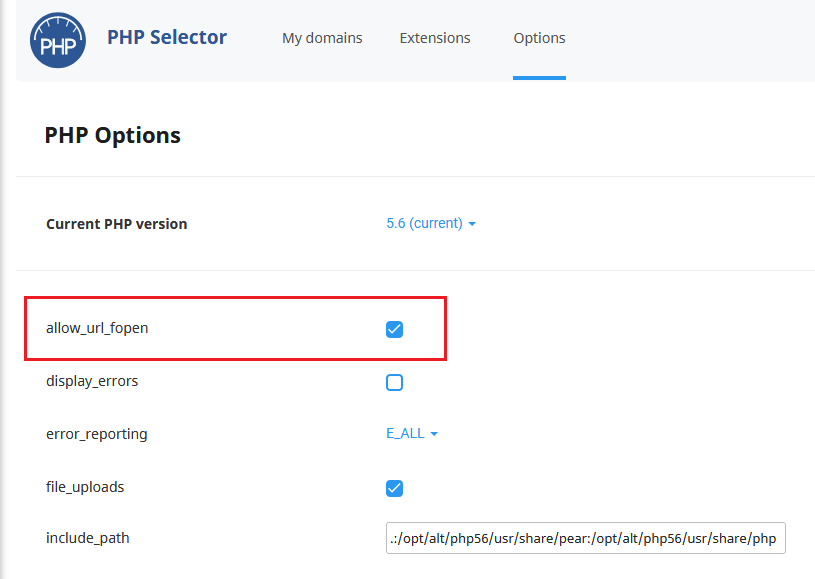The height and width of the screenshot is (579, 815).
Task: Select the Options tab
Action: click(x=540, y=38)
